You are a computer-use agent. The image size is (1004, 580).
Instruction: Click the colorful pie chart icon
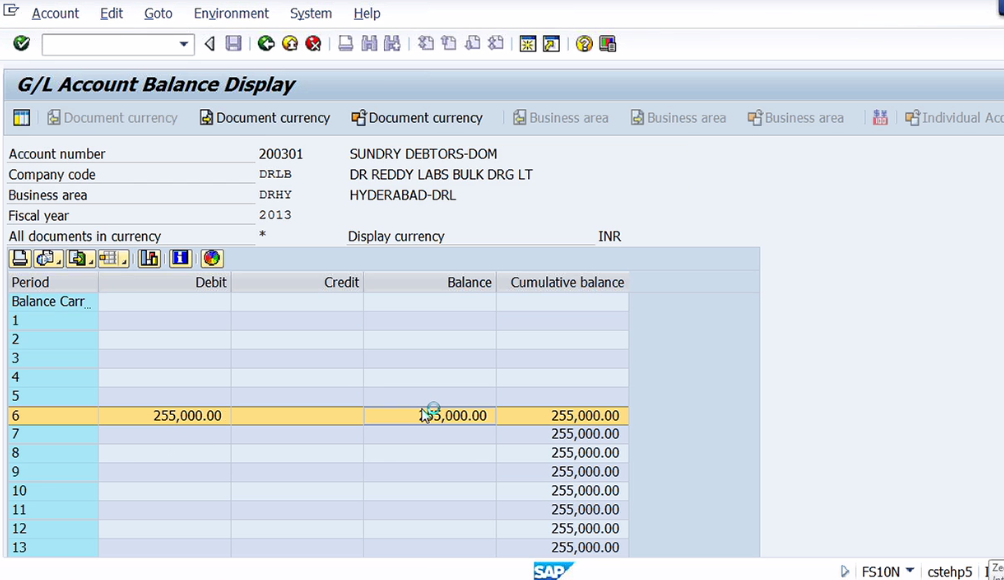[212, 258]
